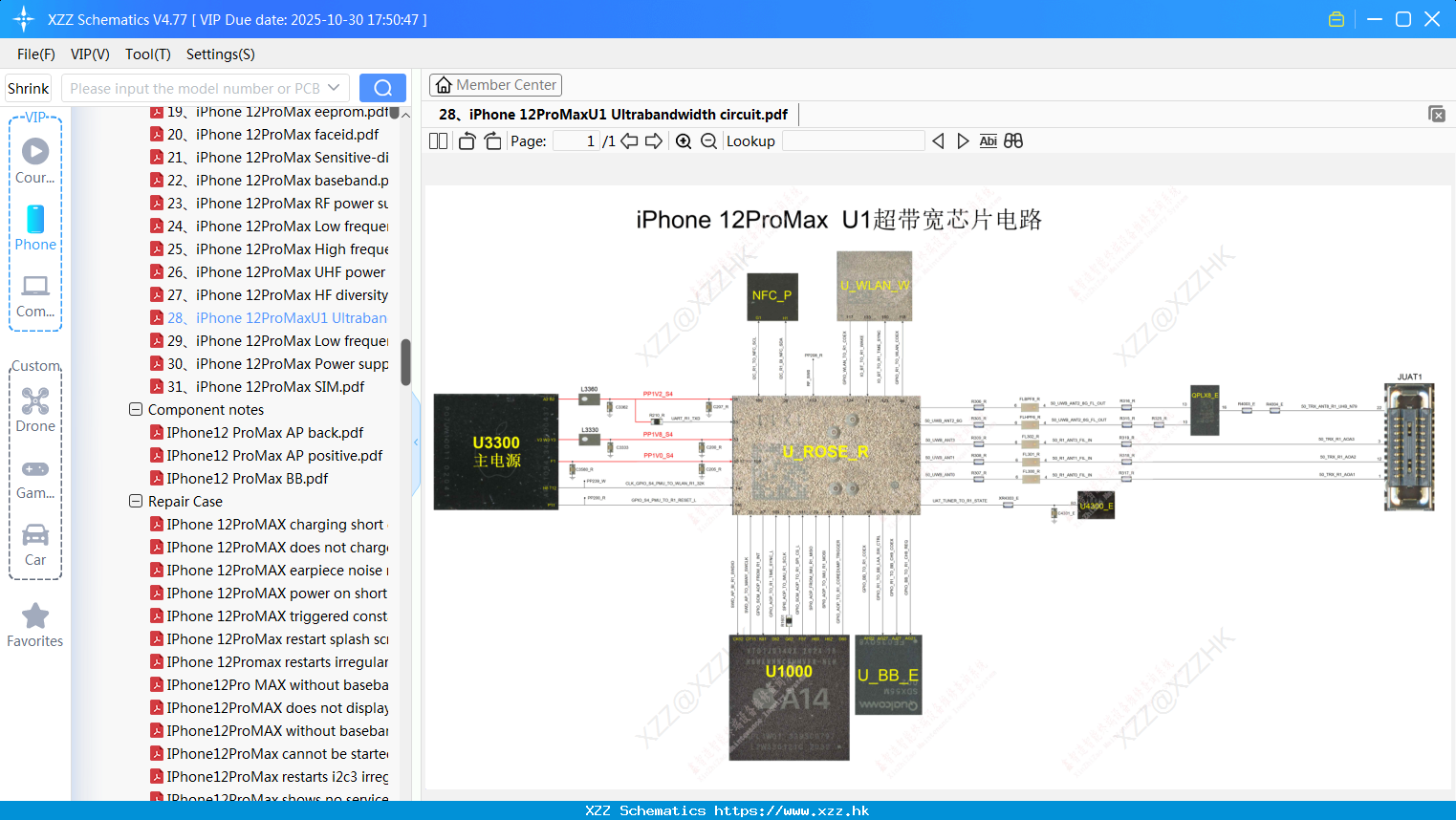Click the U3300 main power chip
1456x820 pixels.
496,451
